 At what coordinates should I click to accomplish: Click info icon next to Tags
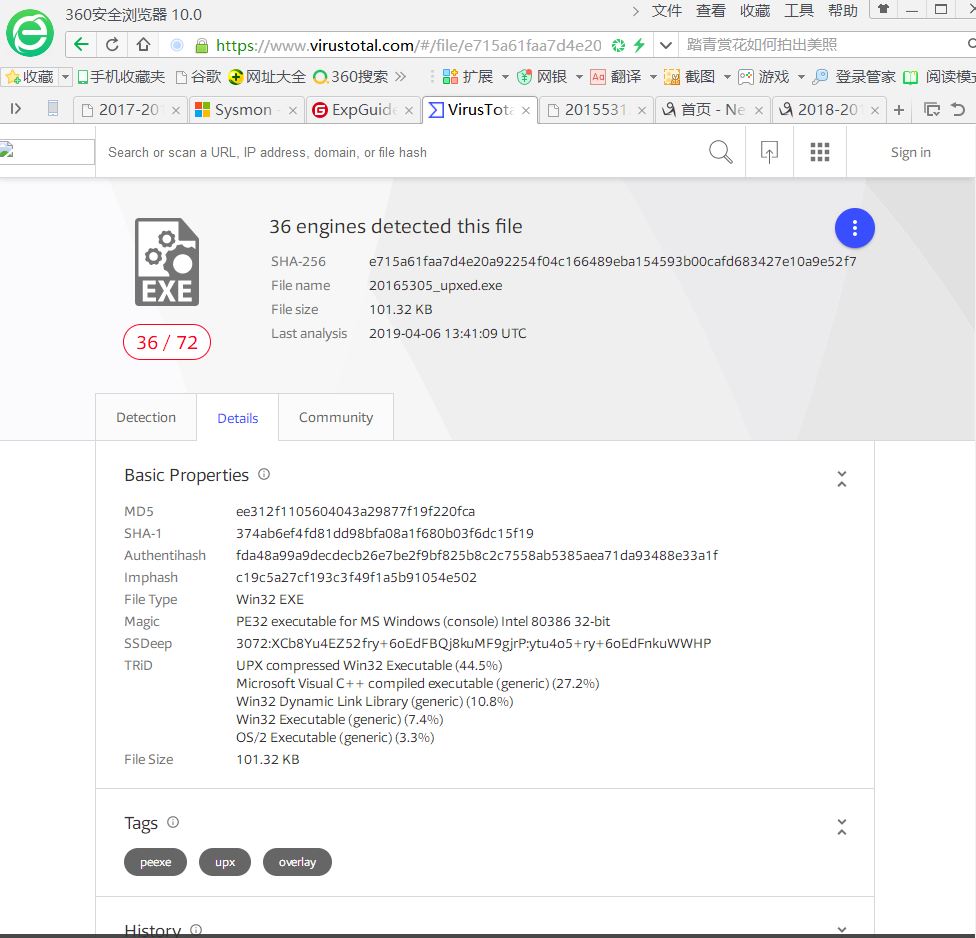pyautogui.click(x=173, y=822)
